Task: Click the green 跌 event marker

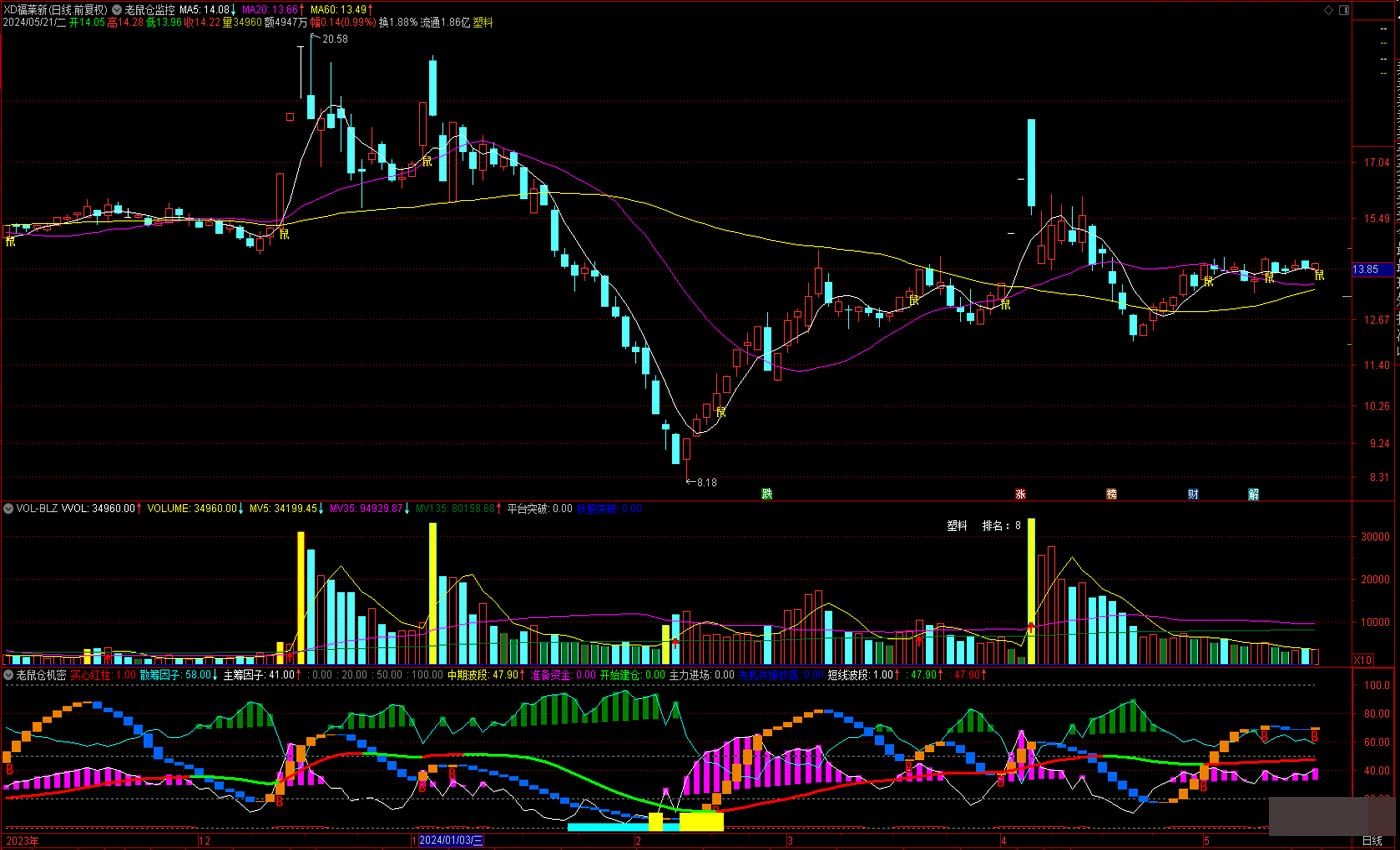Action: 767,494
